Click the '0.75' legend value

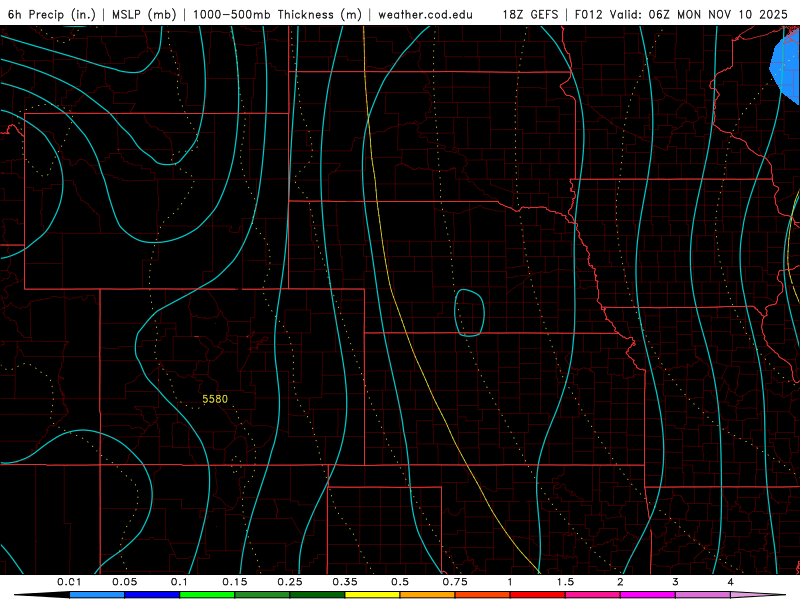[x=455, y=582]
